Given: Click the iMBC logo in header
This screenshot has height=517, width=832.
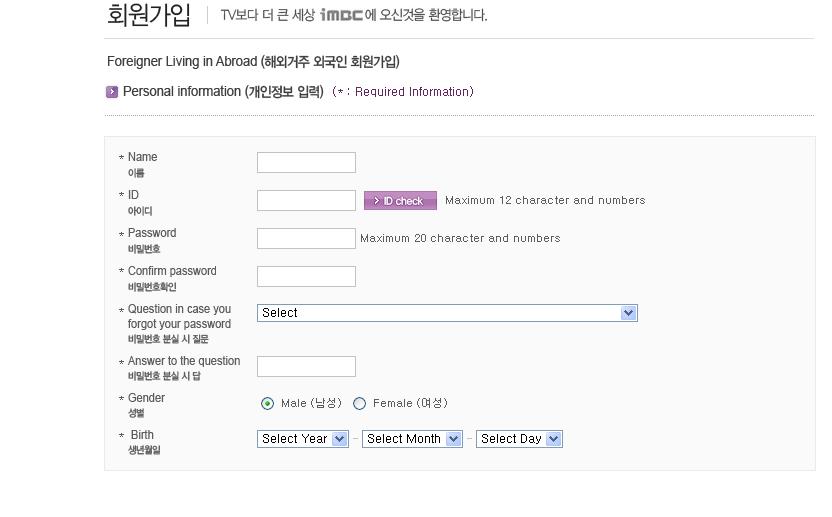Looking at the screenshot, I should [341, 15].
